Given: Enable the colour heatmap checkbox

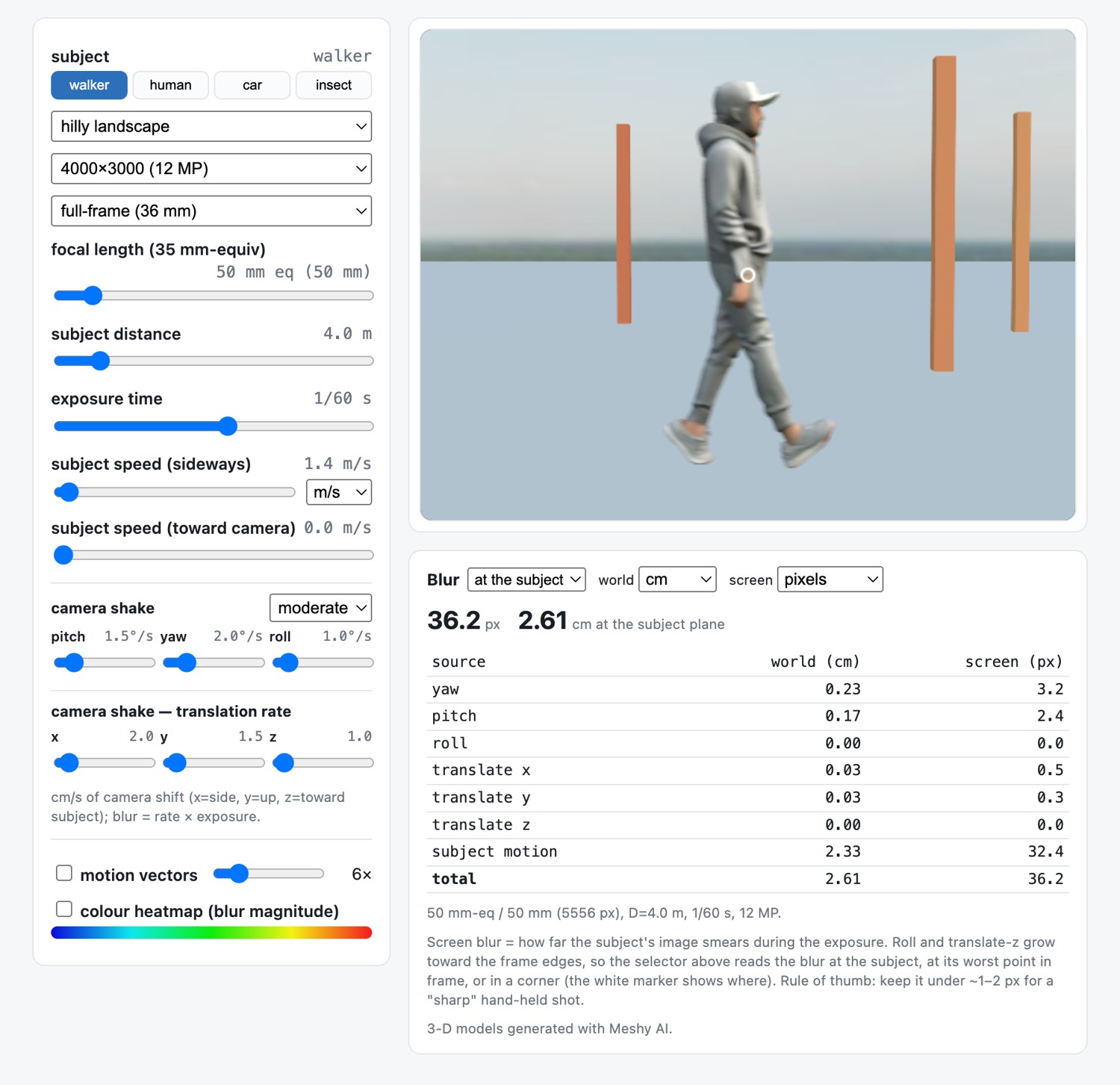Looking at the screenshot, I should [64, 909].
